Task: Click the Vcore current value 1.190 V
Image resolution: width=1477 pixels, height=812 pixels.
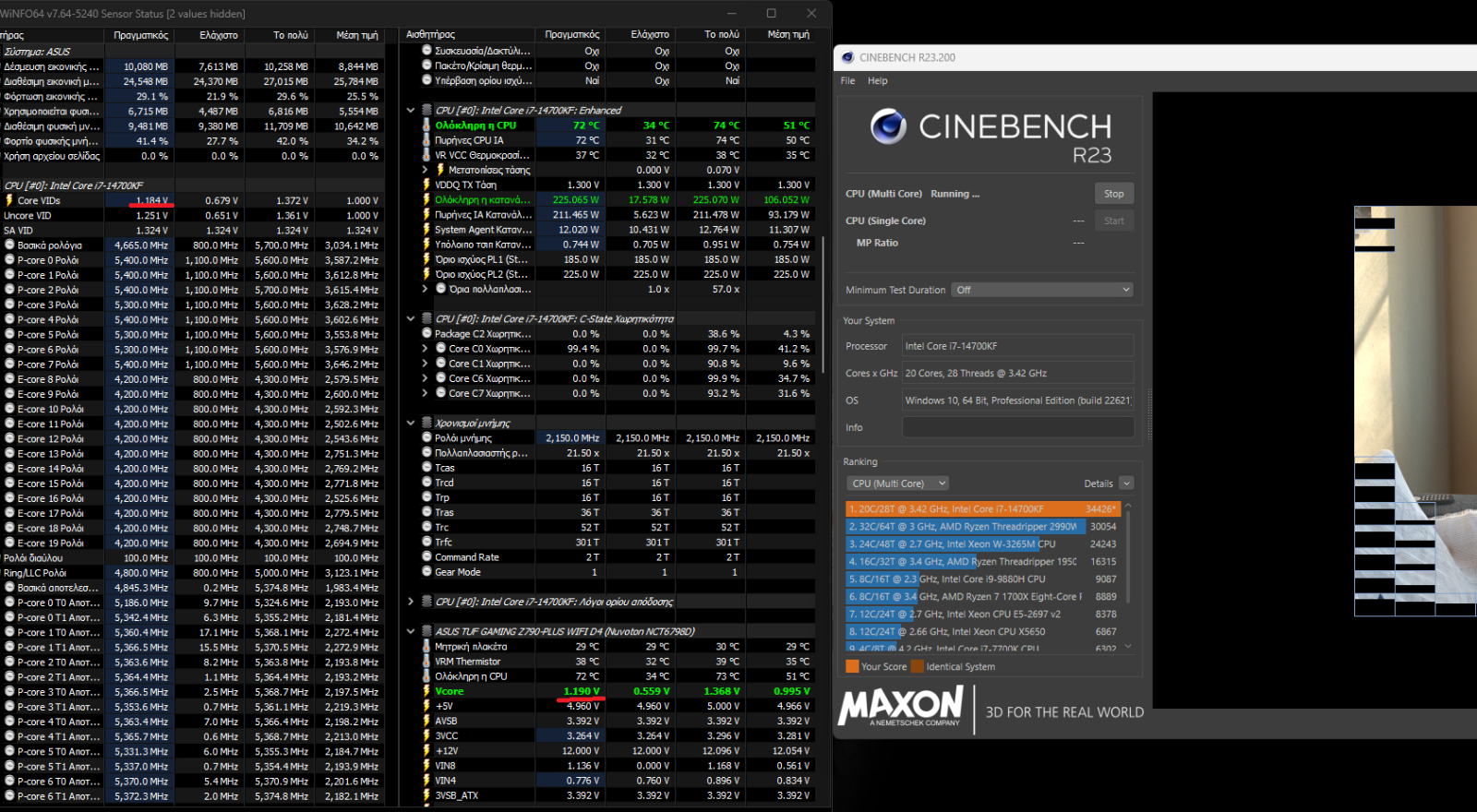Action: (x=582, y=691)
